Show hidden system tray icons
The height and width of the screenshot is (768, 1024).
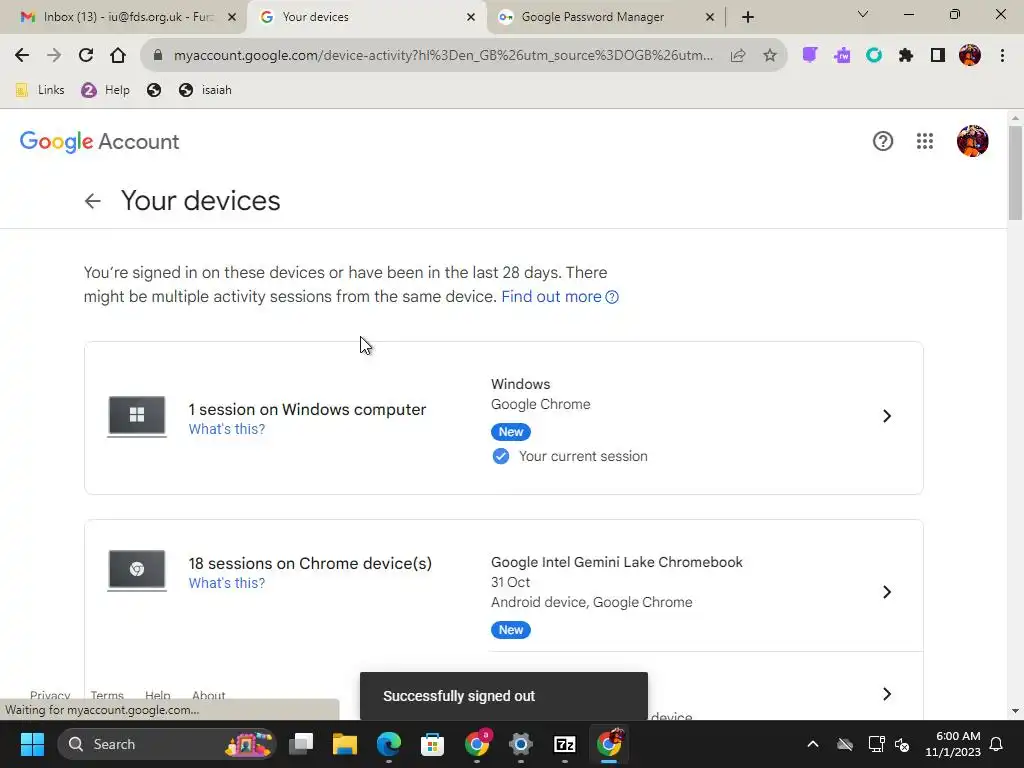coord(813,744)
